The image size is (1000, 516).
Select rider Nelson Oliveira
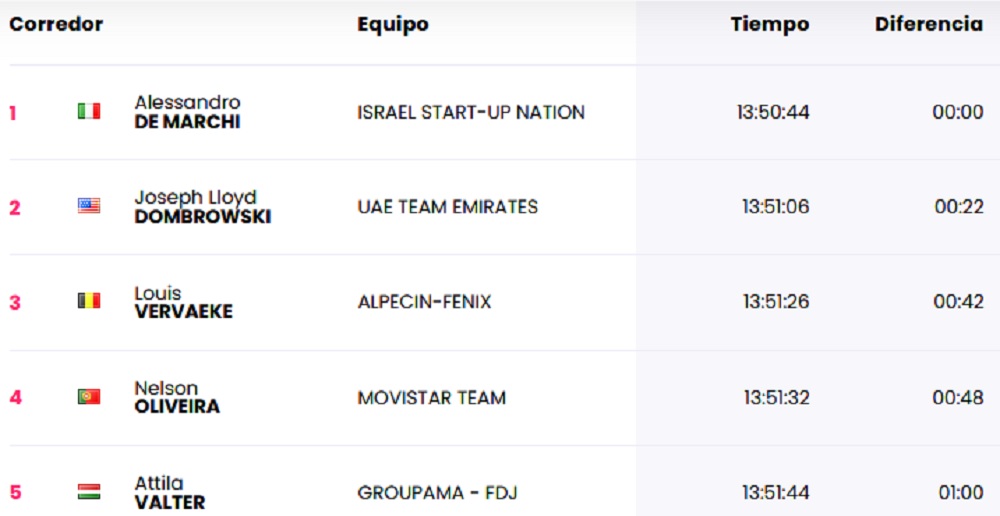pos(177,397)
